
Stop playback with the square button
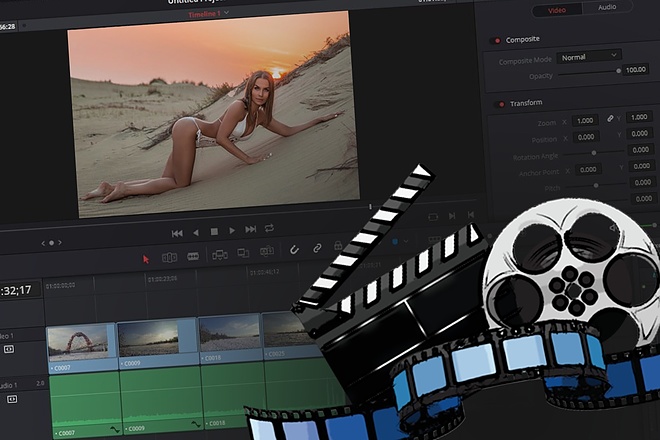pos(214,232)
